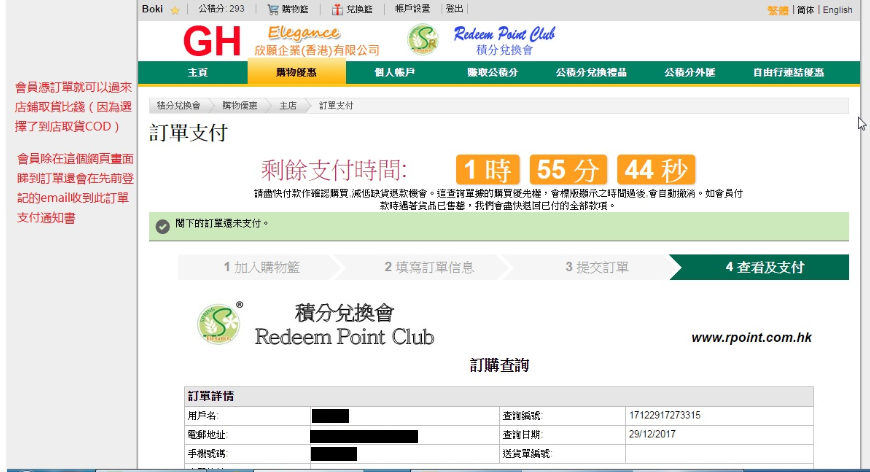870x472 pixels.
Task: Click the 查詢日期 label cell
Action: pyautogui.click(x=562, y=435)
